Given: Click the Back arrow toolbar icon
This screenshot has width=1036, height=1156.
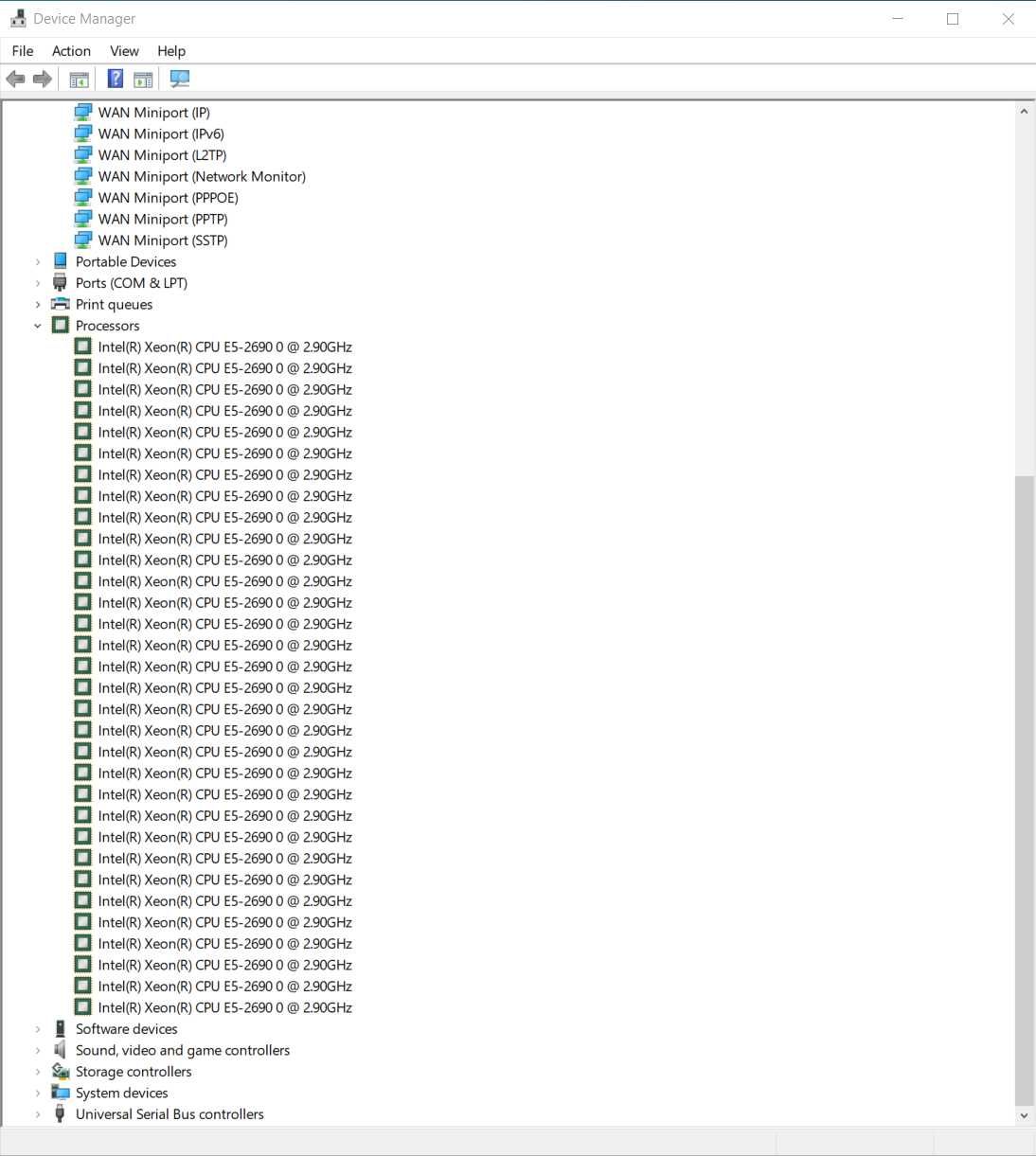Looking at the screenshot, I should pos(15,80).
